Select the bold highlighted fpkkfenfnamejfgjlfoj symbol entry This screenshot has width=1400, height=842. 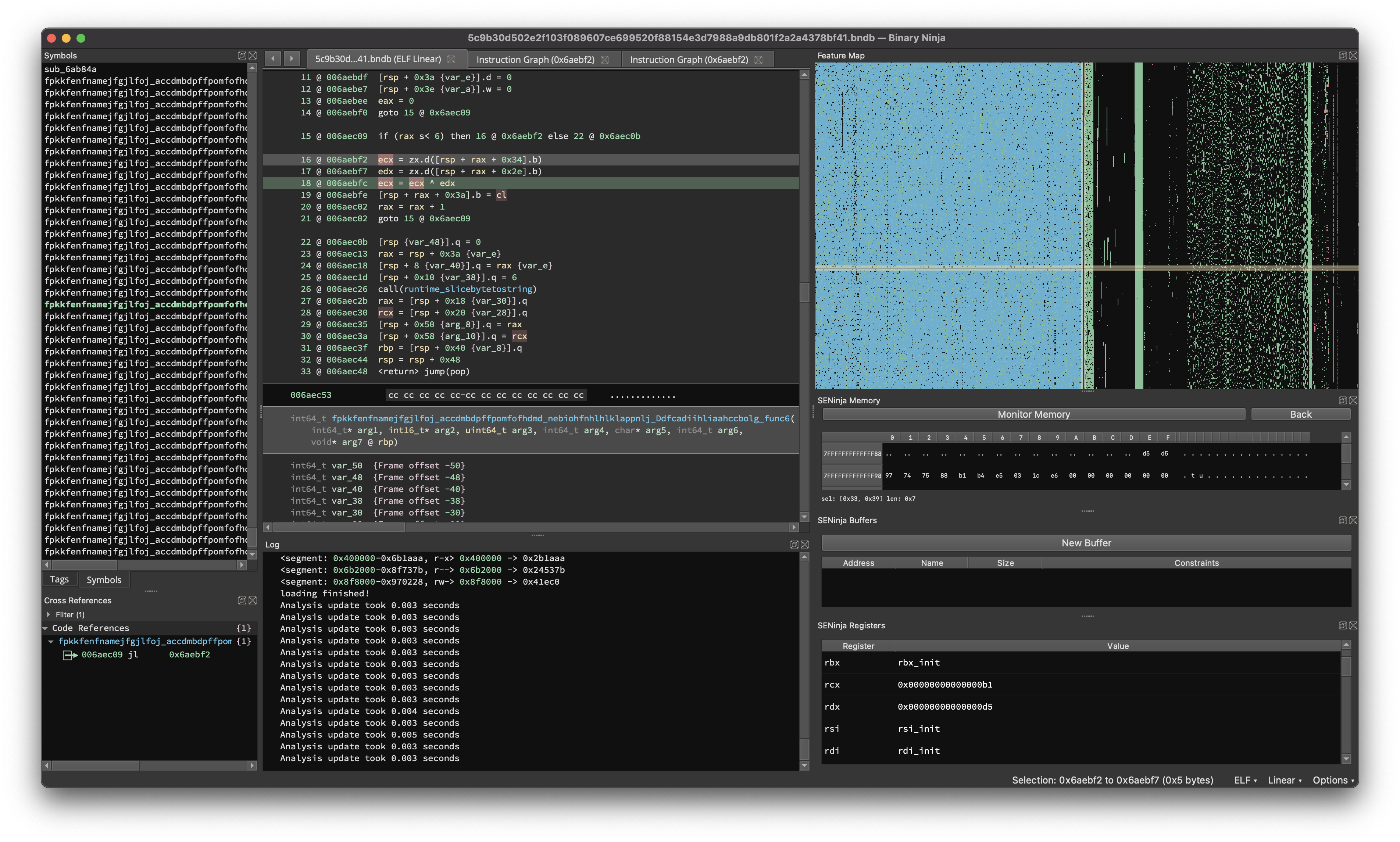click(x=145, y=305)
